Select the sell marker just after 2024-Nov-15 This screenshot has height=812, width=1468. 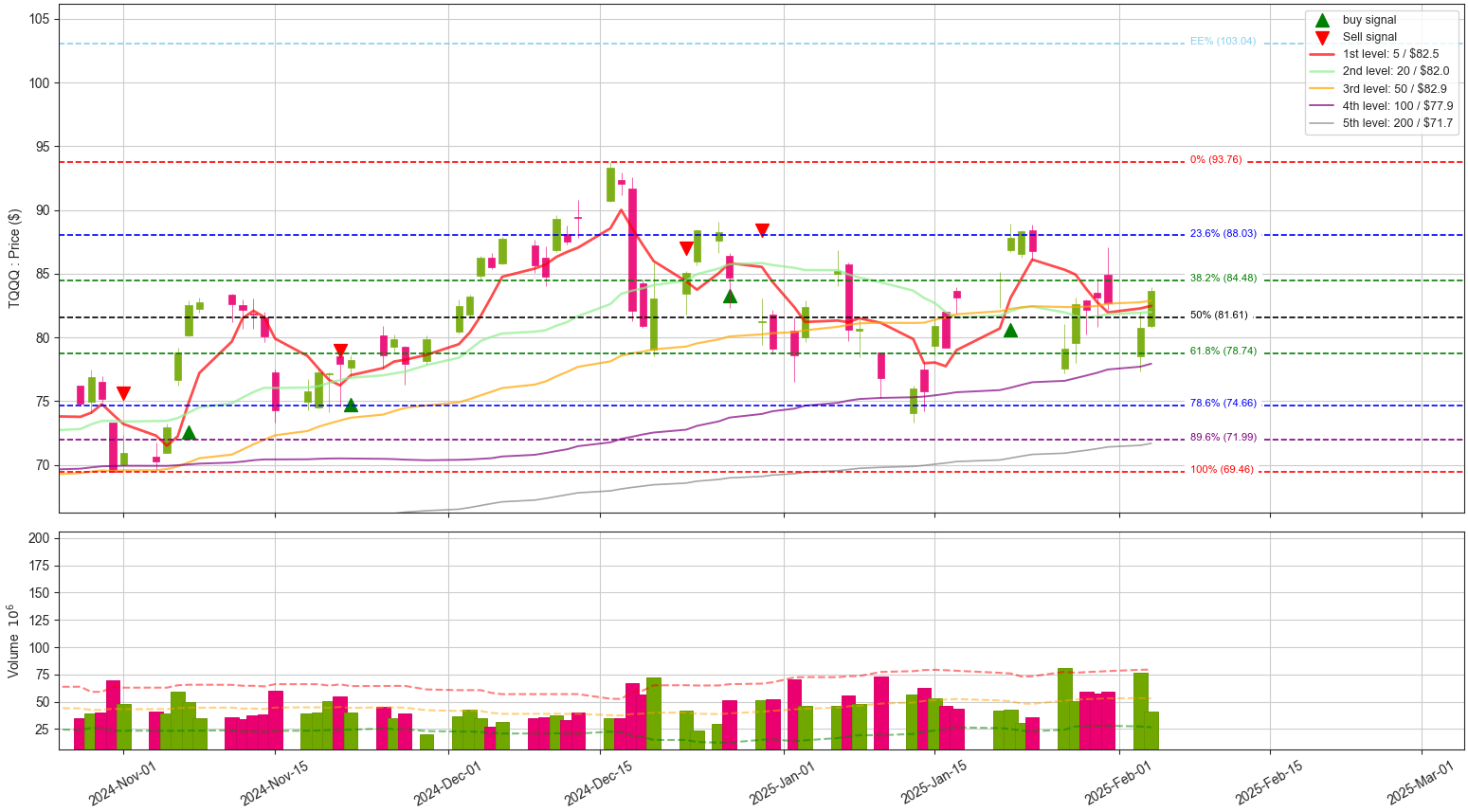[x=340, y=351]
